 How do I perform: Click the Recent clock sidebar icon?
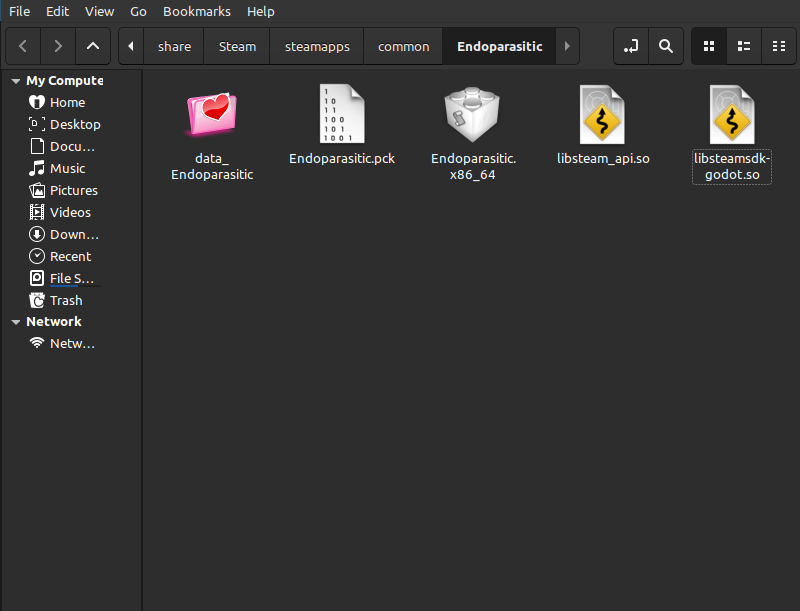(37, 257)
